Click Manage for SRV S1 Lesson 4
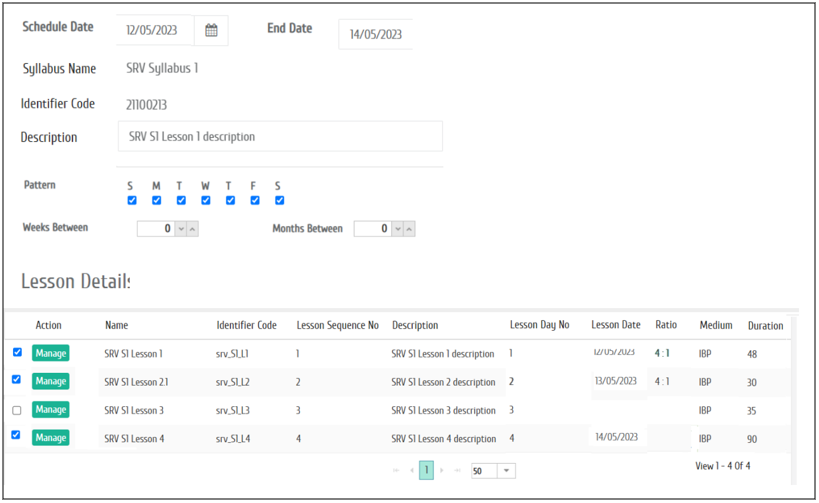 tap(50, 437)
